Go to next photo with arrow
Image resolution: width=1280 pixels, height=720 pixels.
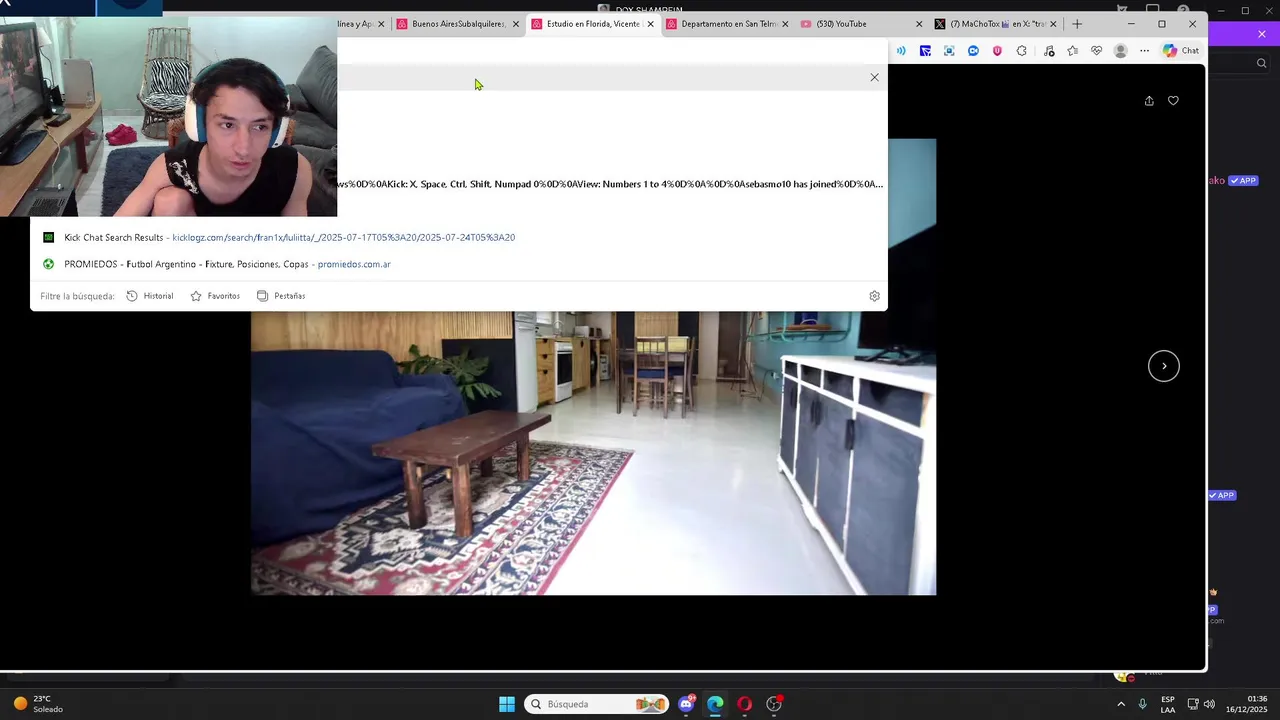coord(1164,366)
